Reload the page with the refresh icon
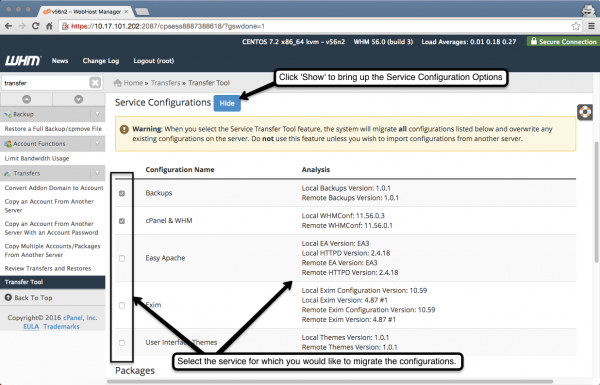Image resolution: width=600 pixels, height=385 pixels. [x=36, y=26]
